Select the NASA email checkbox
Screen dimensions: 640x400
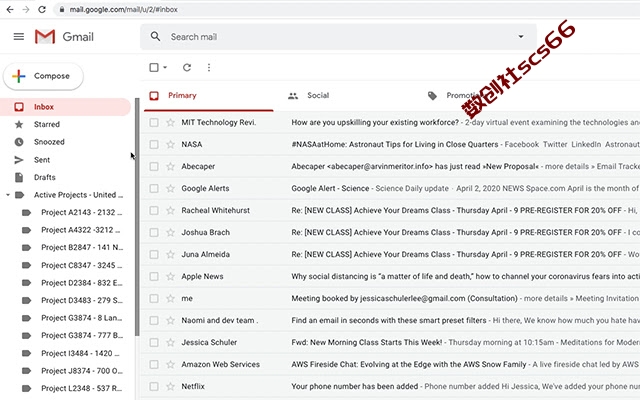pos(154,144)
